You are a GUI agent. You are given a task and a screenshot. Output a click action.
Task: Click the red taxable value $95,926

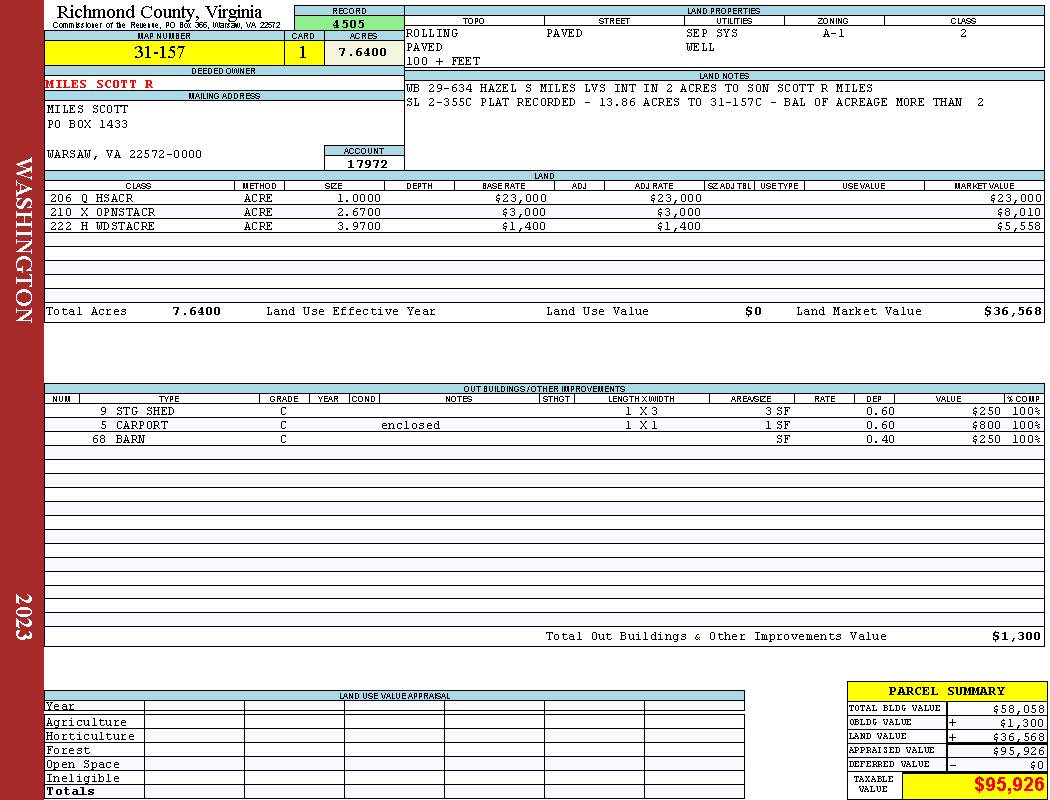tap(1008, 785)
